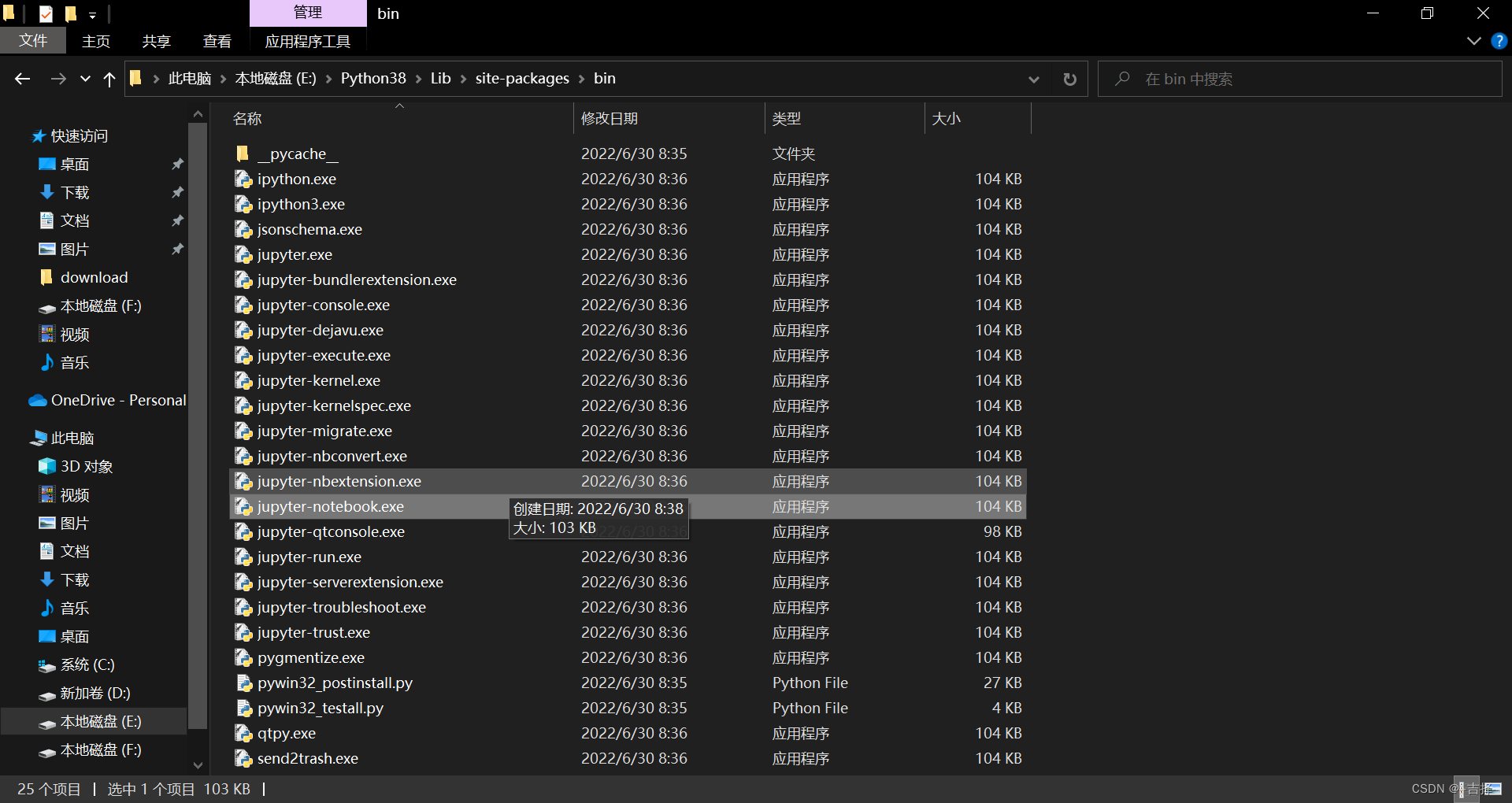This screenshot has width=1512, height=803.
Task: Click the 本地磁盘 (E:) breadcrumb
Action: click(276, 78)
